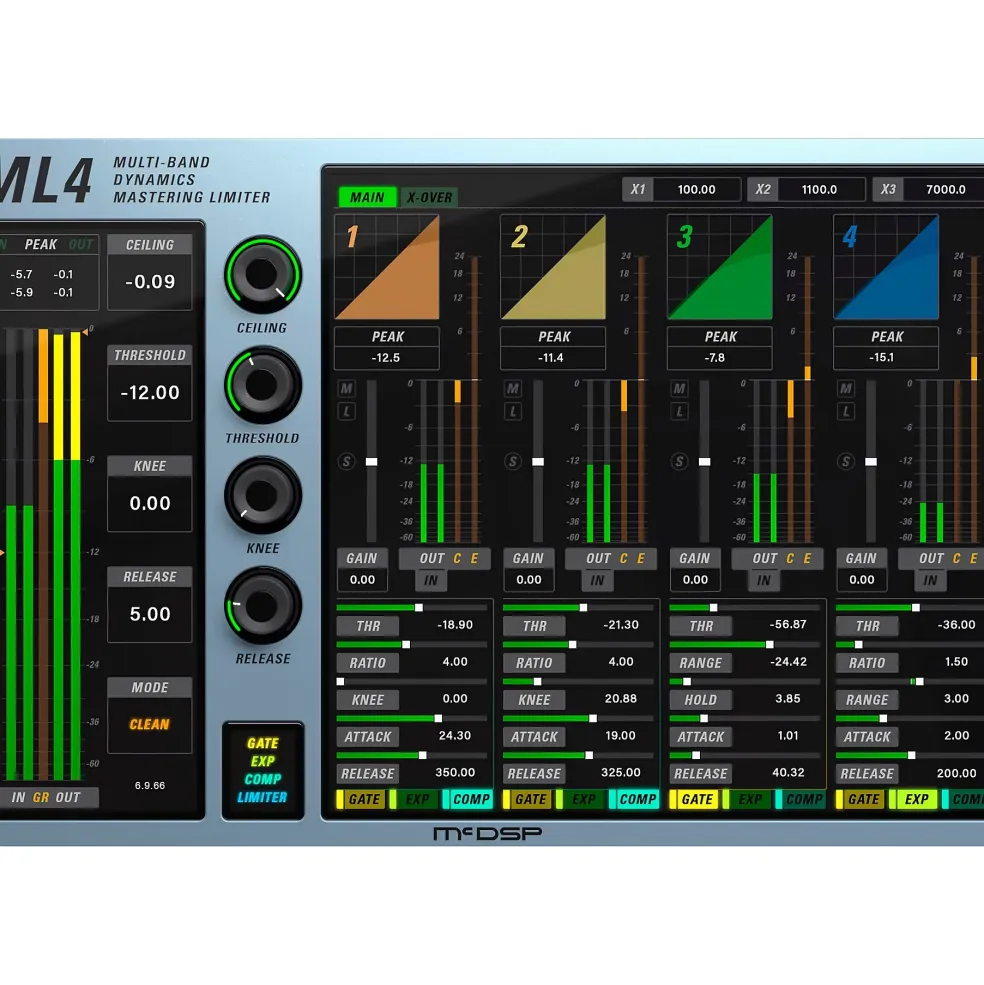The image size is (984, 985).
Task: Click band 1 gain fader handle
Action: pyautogui.click(x=371, y=462)
